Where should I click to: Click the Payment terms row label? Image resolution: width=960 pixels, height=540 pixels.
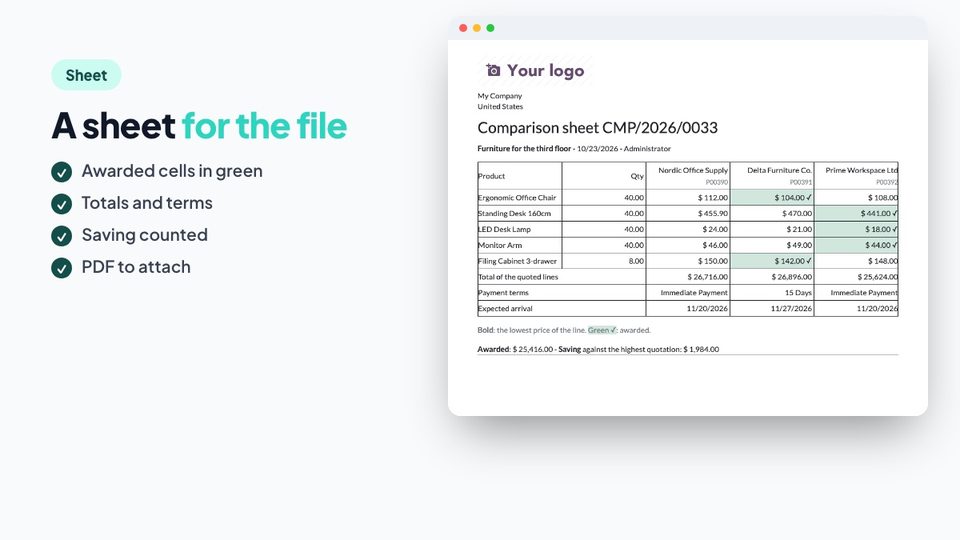(503, 293)
